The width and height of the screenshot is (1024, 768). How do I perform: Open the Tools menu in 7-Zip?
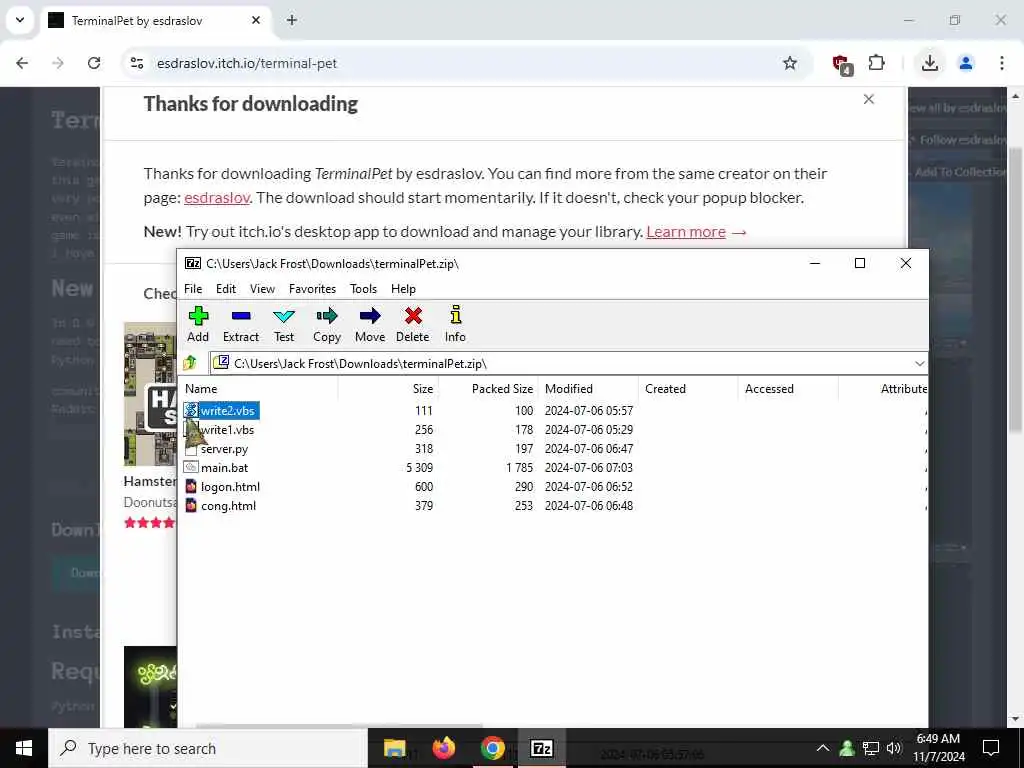363,289
